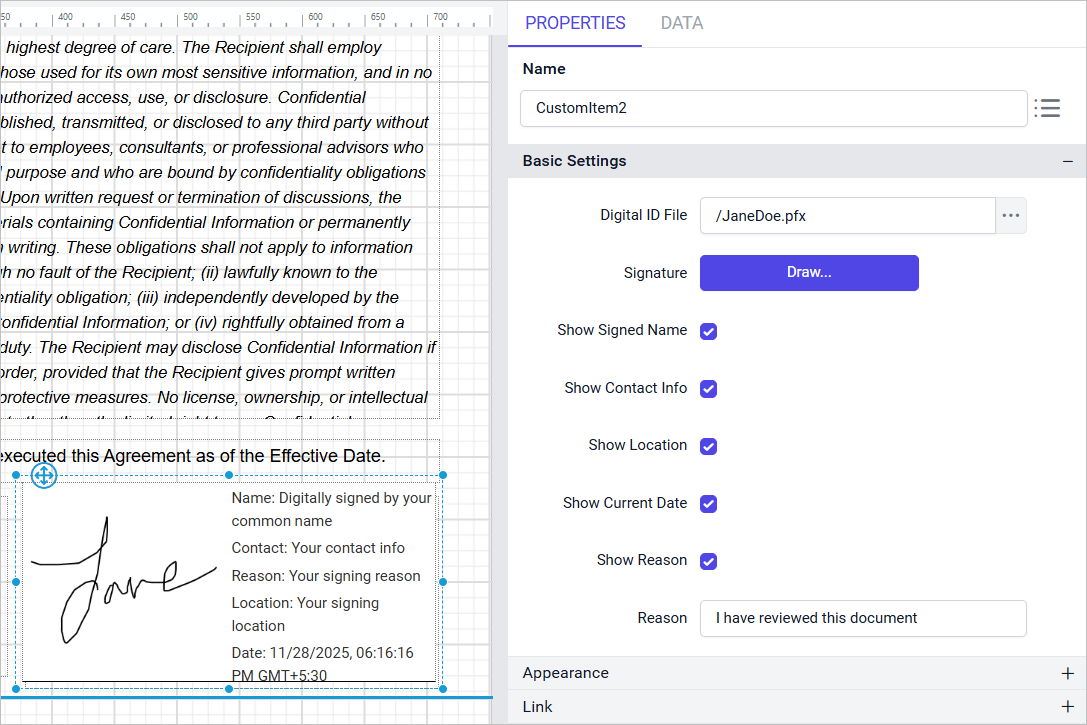Click the move handle on the signature item

click(44, 476)
